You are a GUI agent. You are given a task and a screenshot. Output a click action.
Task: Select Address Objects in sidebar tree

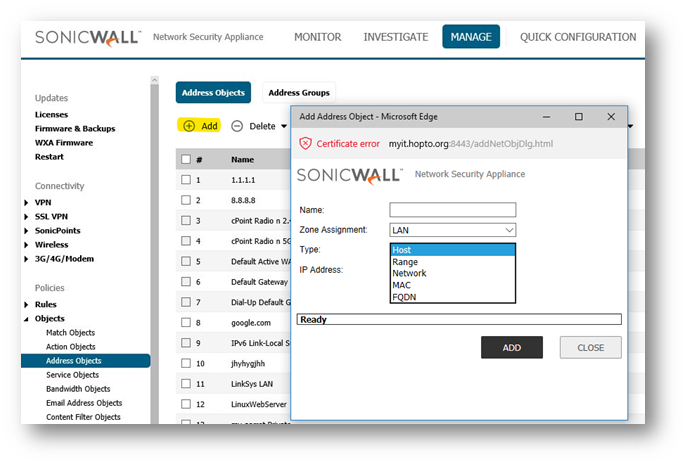85,361
